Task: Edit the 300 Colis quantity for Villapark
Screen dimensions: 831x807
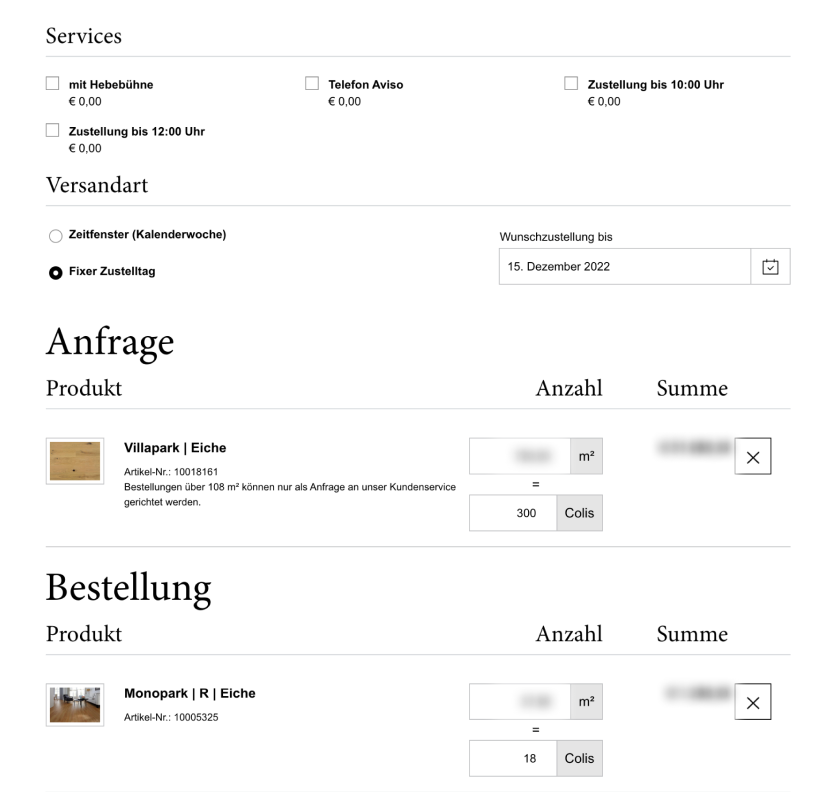Action: (x=510, y=512)
